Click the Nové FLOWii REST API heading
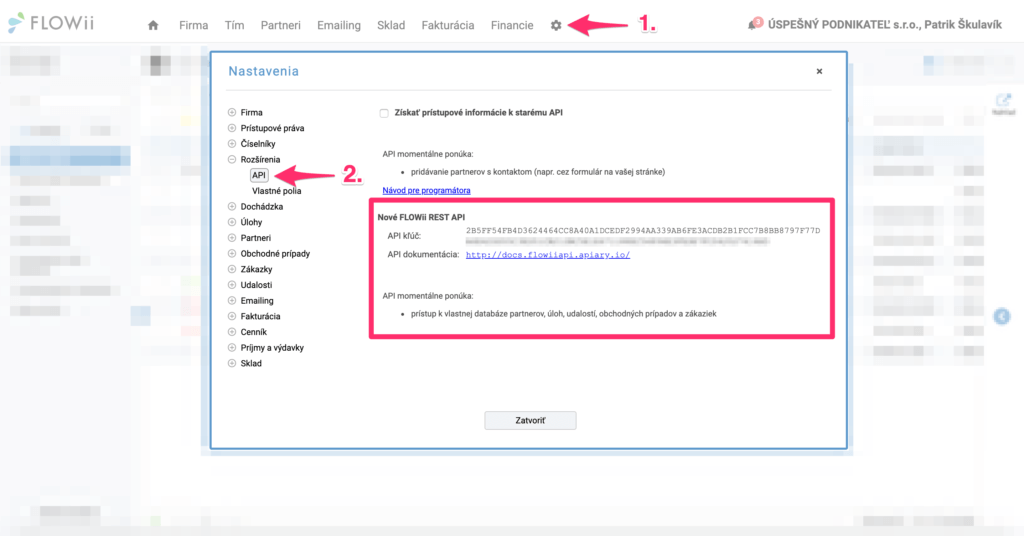Screen dimensions: 1024x536 [x=421, y=217]
